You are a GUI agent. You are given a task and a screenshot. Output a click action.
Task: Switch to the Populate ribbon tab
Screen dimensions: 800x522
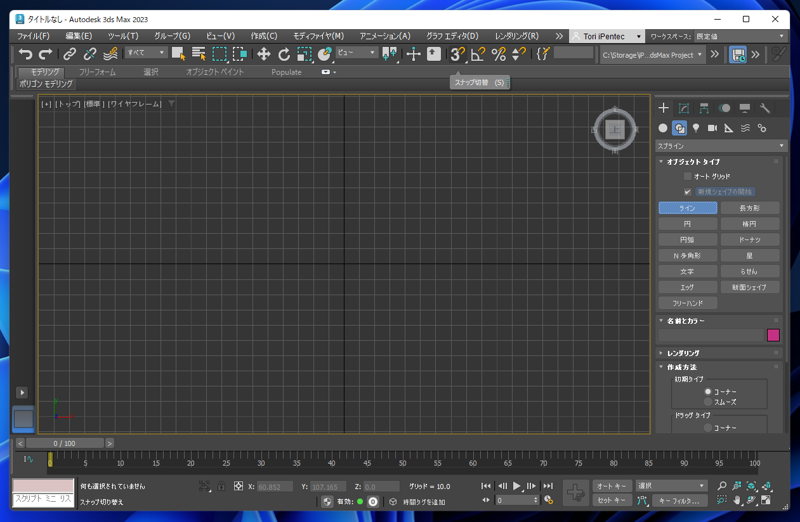point(286,72)
